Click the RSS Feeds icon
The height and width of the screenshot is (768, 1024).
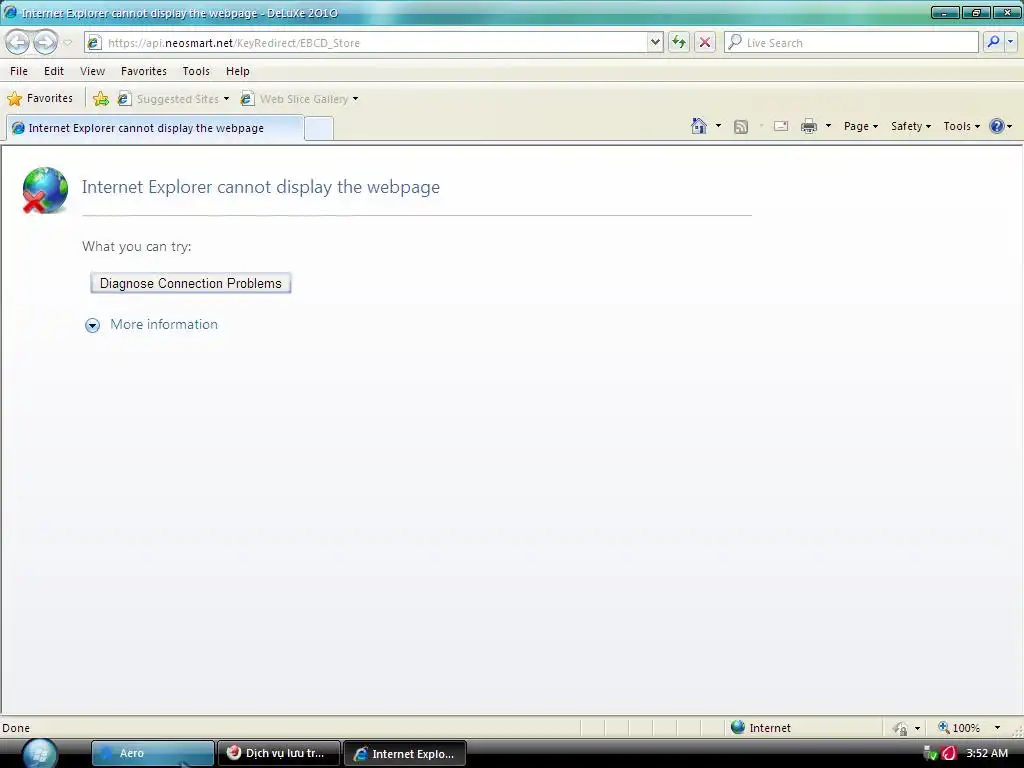click(741, 127)
